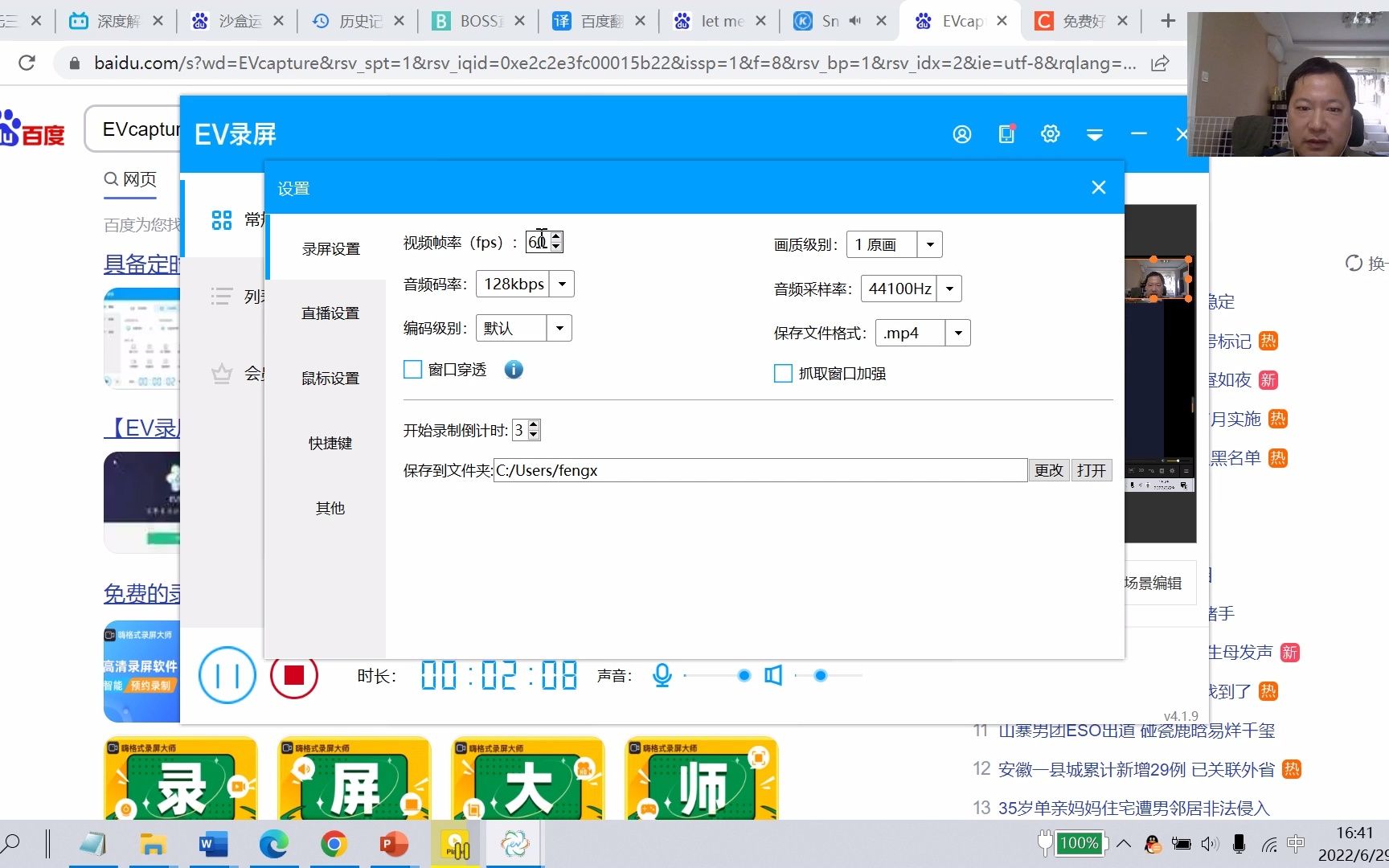The image size is (1389, 868).
Task: Click the mobile device icon with red badge
Action: click(x=1006, y=133)
